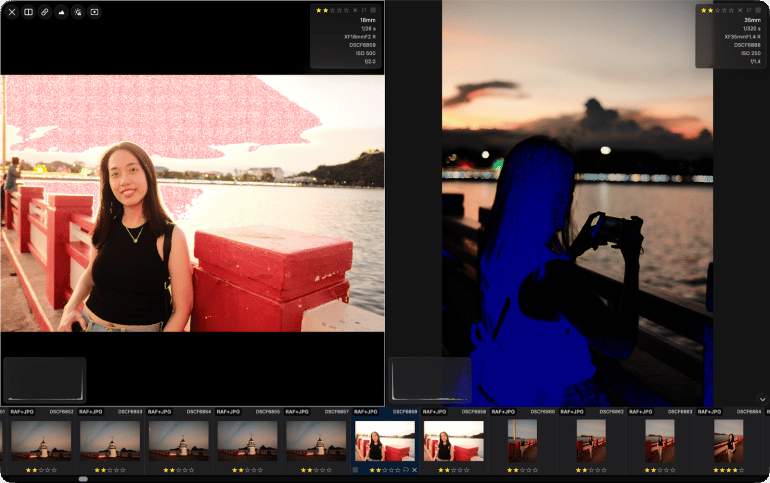770x483 pixels.
Task: Close the compare view with X button
Action: tap(12, 12)
